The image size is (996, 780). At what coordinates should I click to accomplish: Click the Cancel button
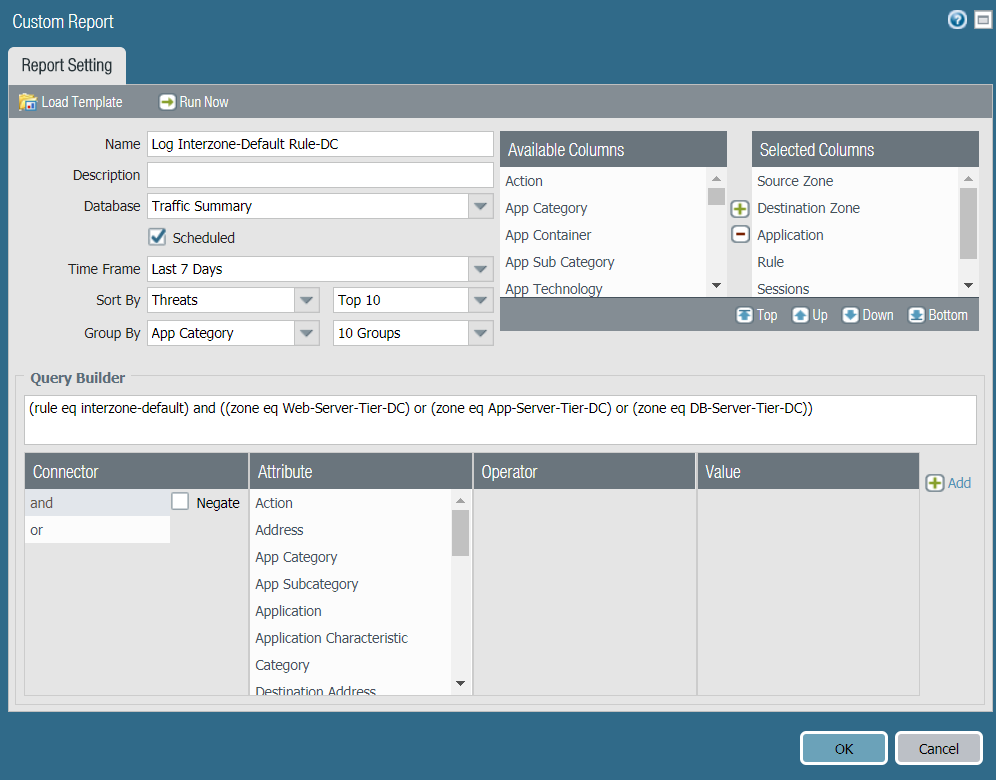[938, 748]
